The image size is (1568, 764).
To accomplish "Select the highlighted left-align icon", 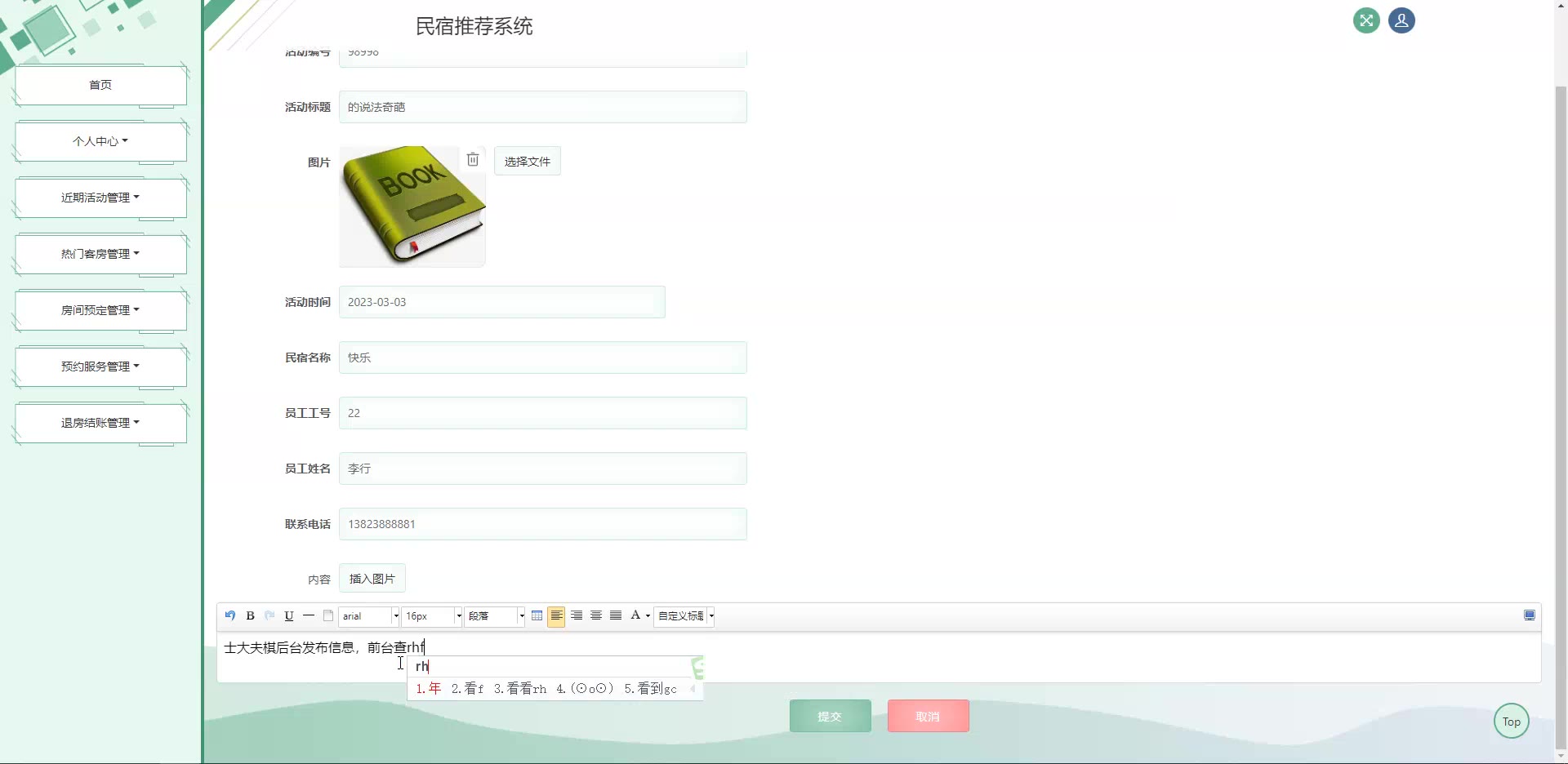I will pos(556,615).
